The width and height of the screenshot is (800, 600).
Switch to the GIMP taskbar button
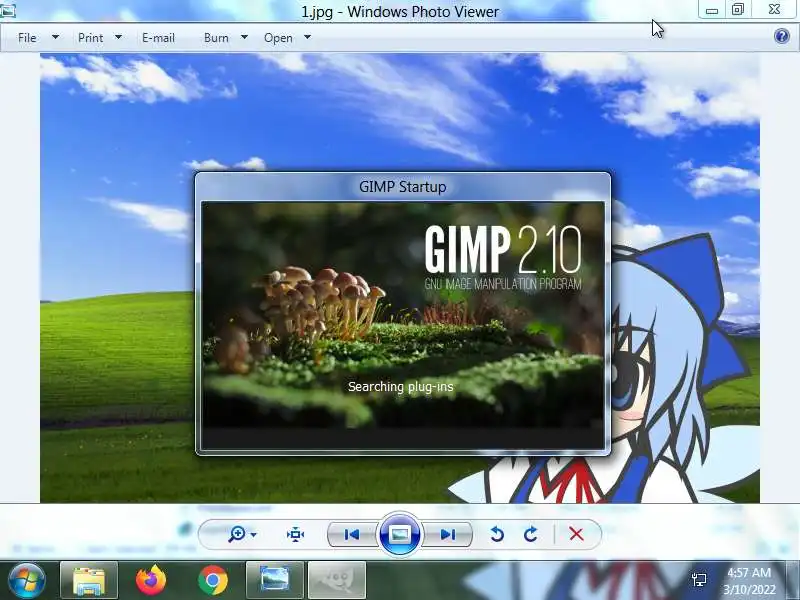[337, 580]
